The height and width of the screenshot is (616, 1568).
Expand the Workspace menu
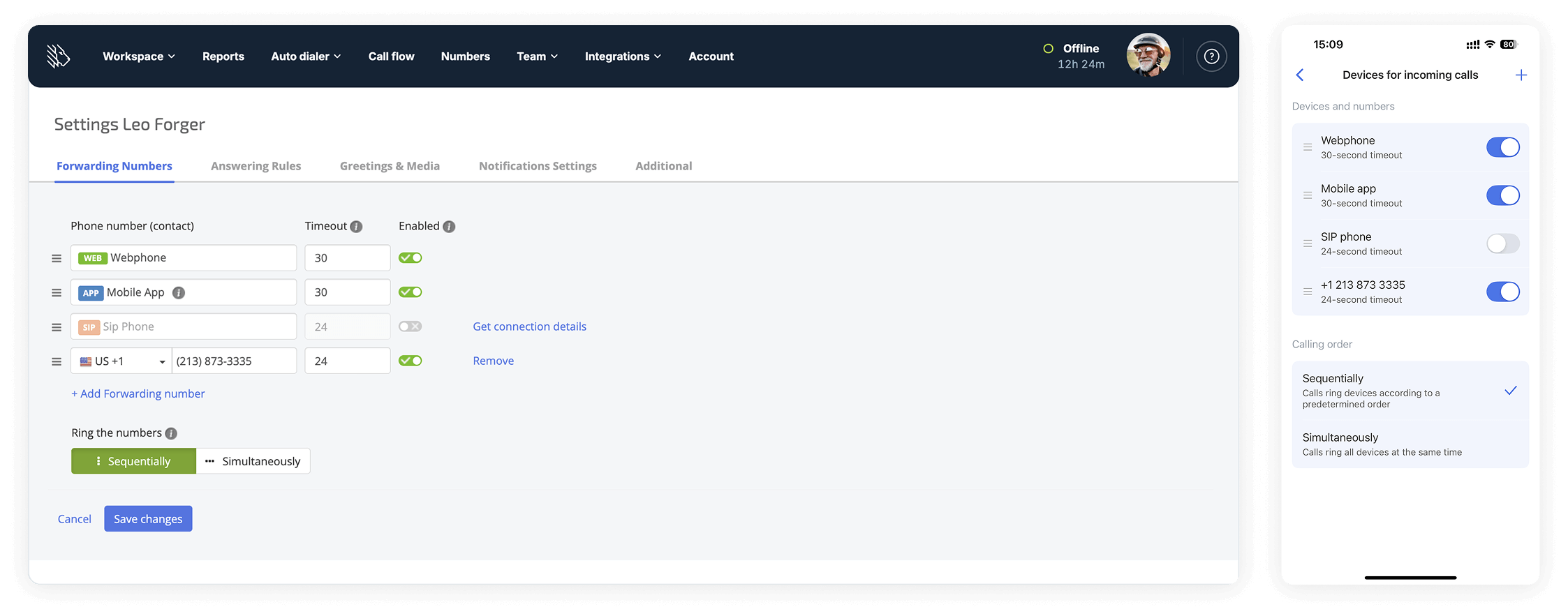[138, 57]
